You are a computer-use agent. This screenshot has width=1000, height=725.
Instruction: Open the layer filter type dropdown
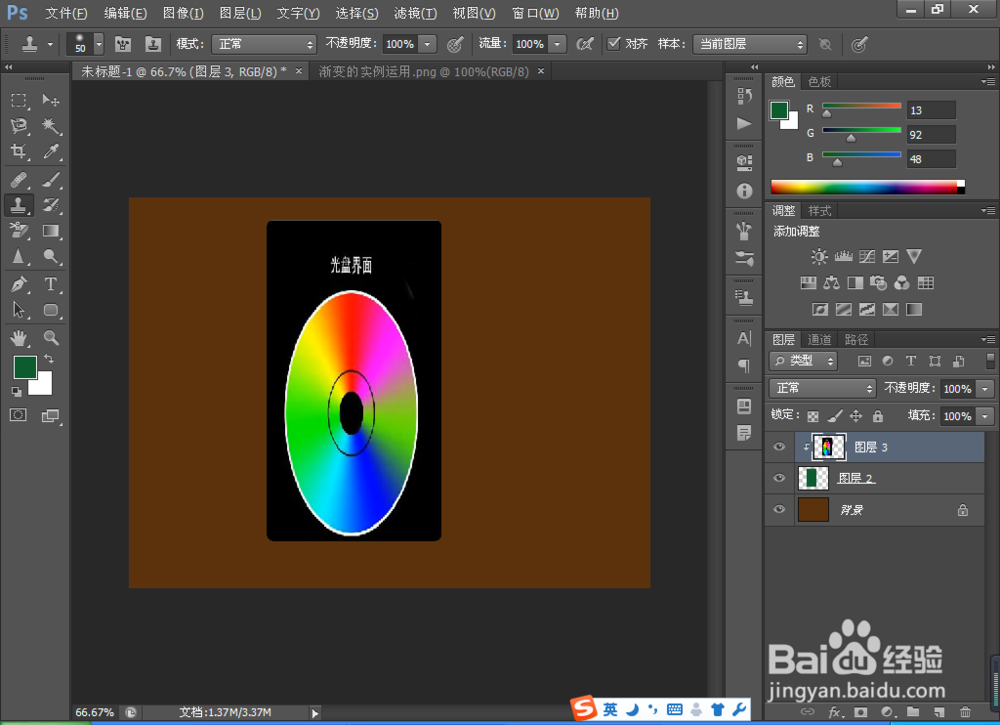click(803, 361)
